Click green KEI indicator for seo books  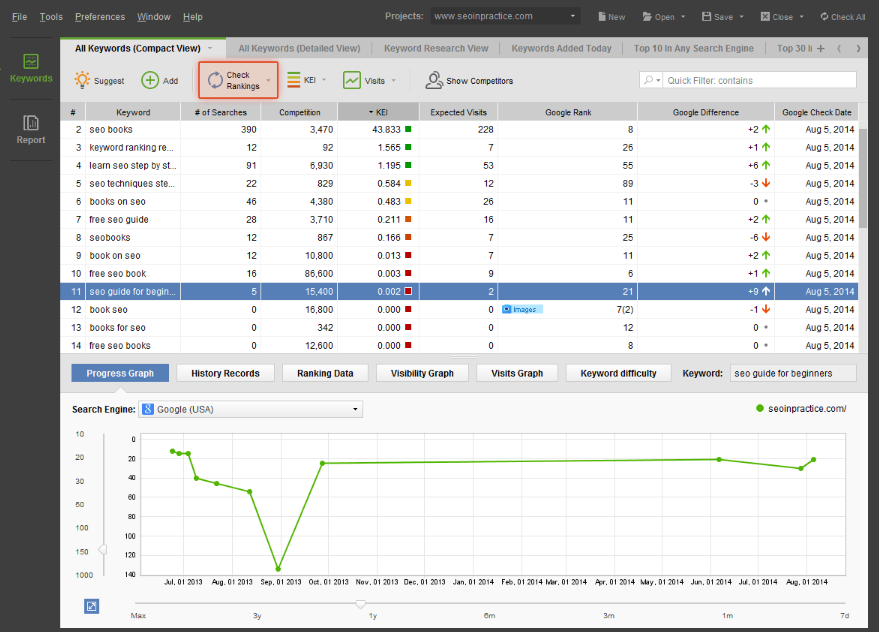tap(408, 130)
